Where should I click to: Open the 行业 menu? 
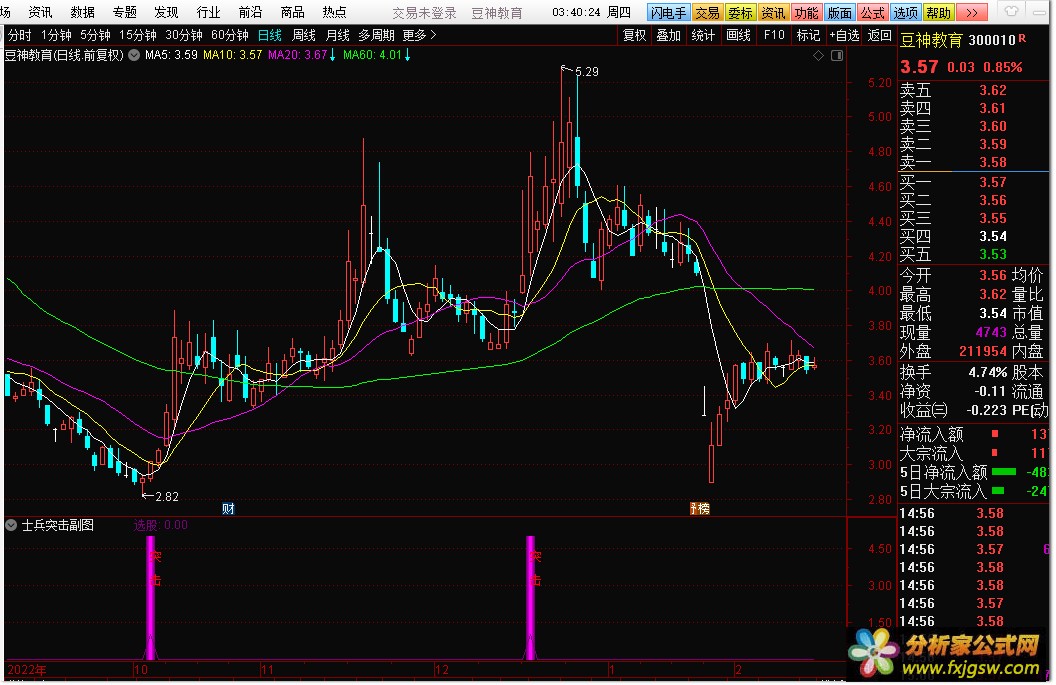[208, 12]
